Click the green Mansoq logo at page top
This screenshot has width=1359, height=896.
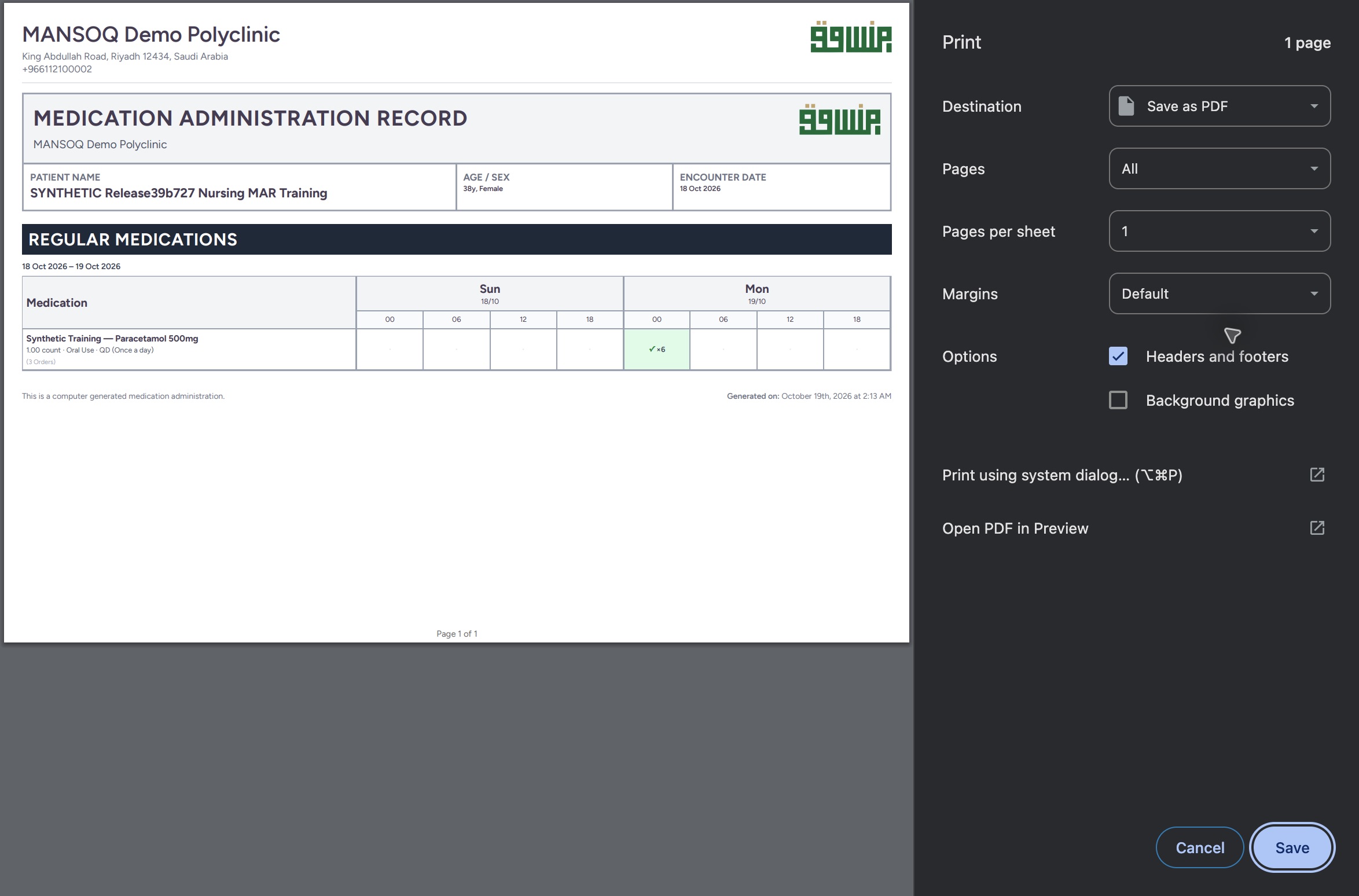pos(851,37)
